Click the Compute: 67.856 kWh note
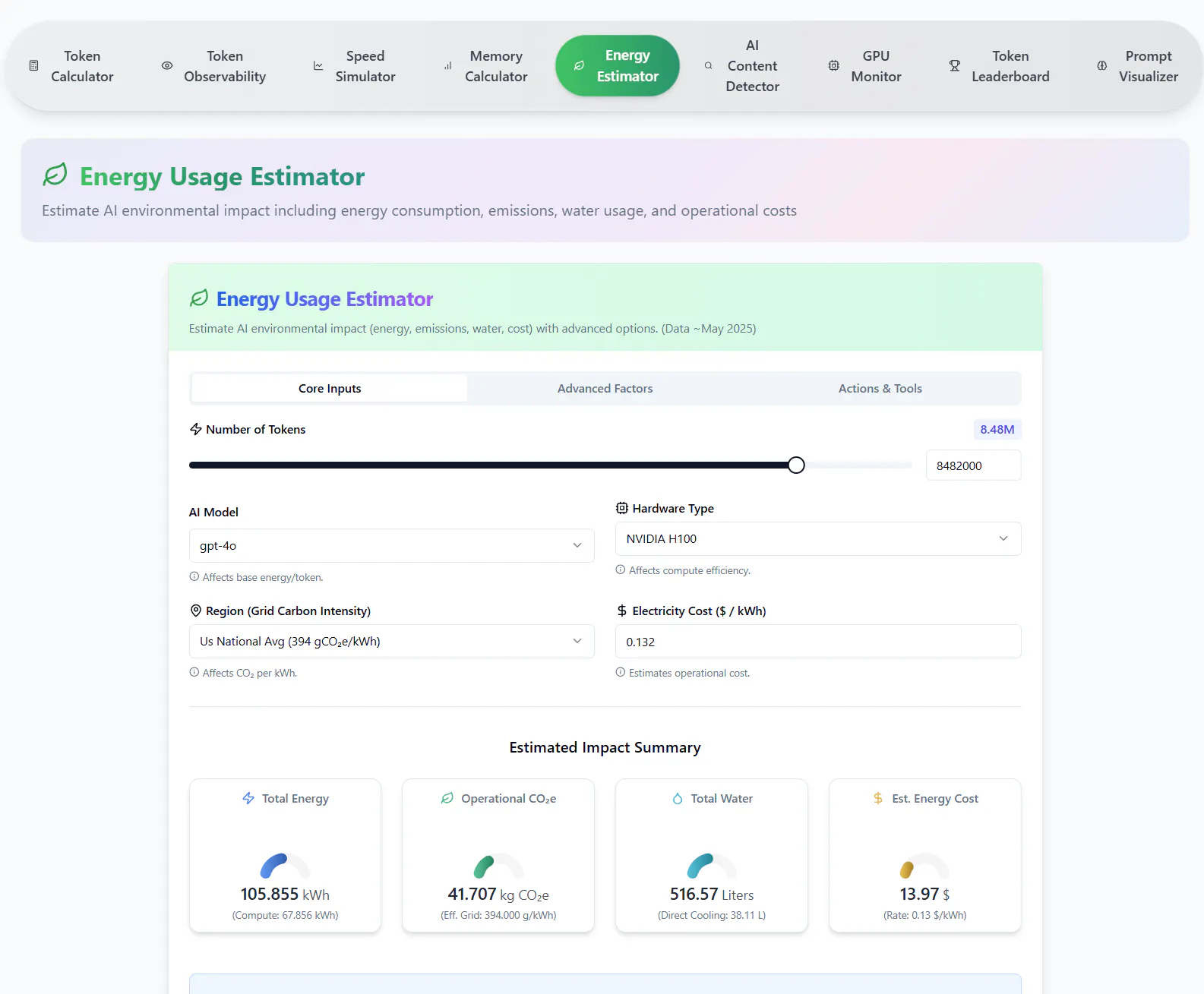The width and height of the screenshot is (1204, 994). 285,915
